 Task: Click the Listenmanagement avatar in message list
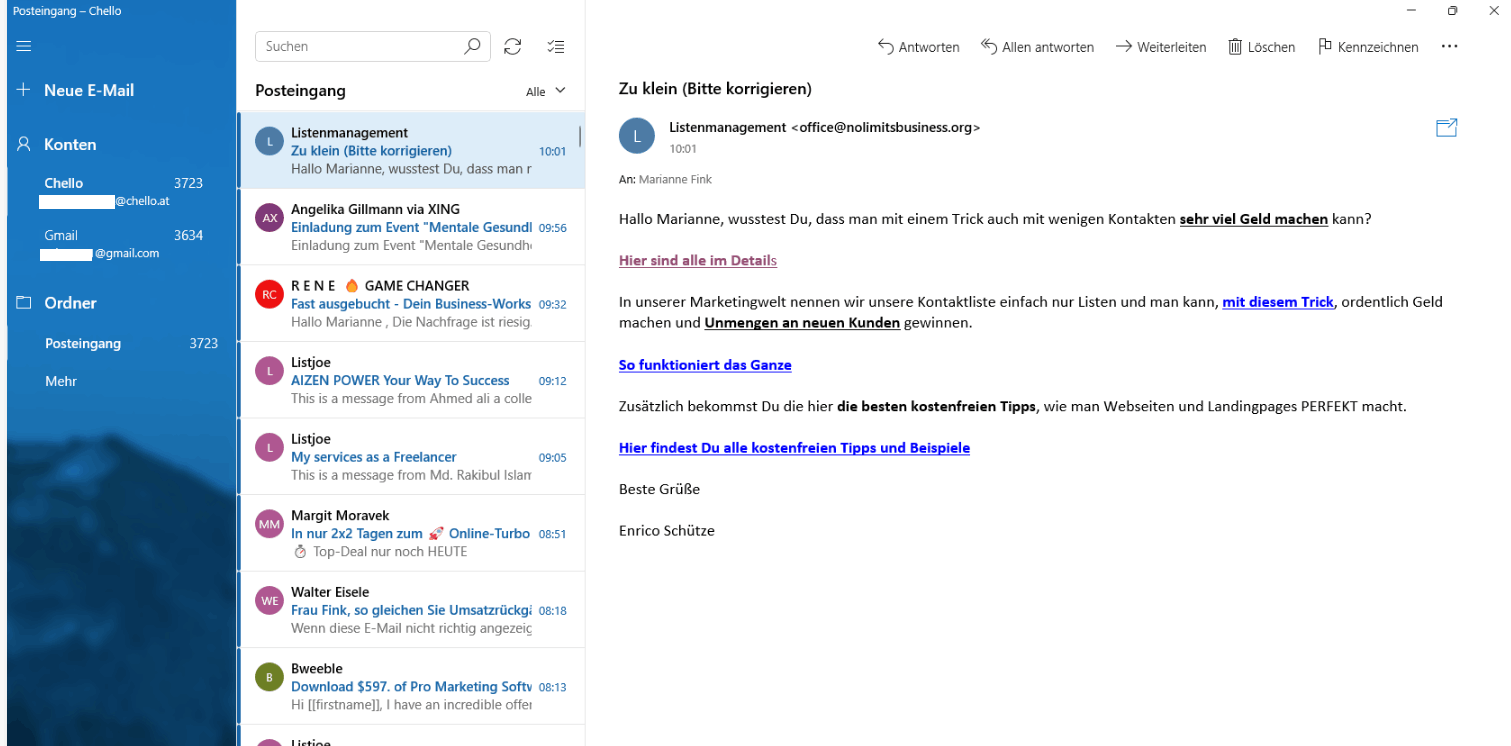pos(269,142)
